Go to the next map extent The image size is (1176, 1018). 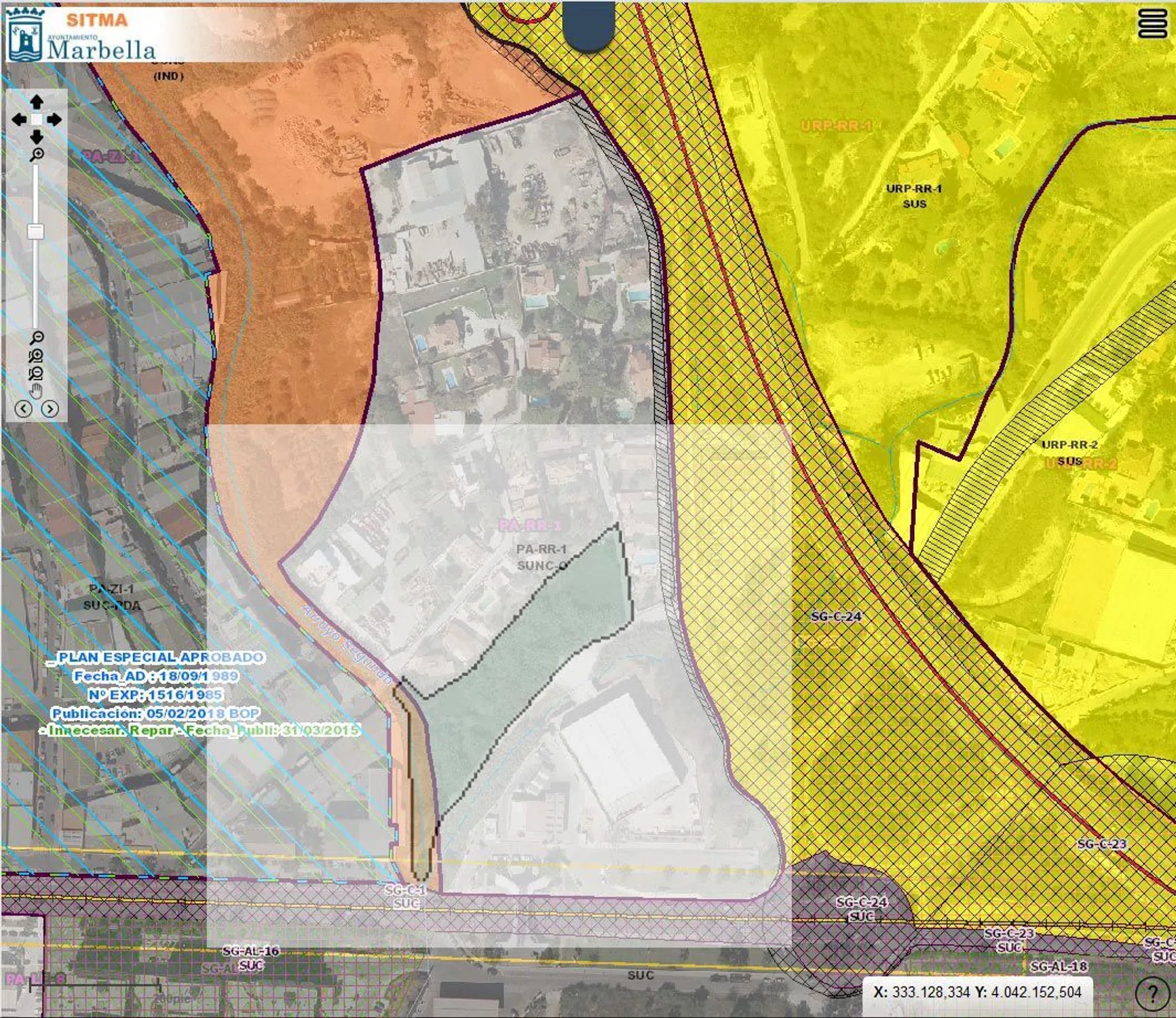(50, 409)
